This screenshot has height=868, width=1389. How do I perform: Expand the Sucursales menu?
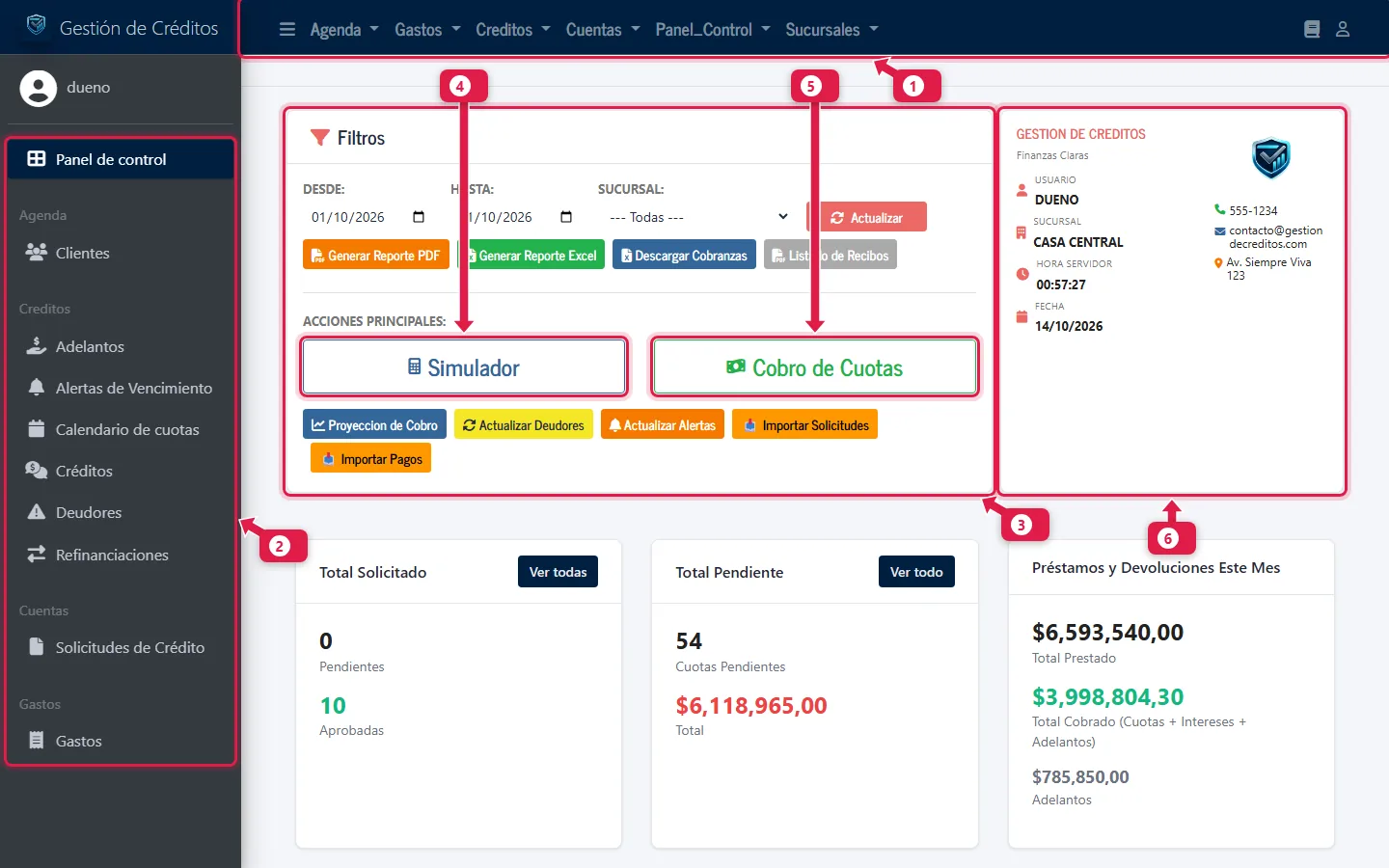(x=831, y=30)
